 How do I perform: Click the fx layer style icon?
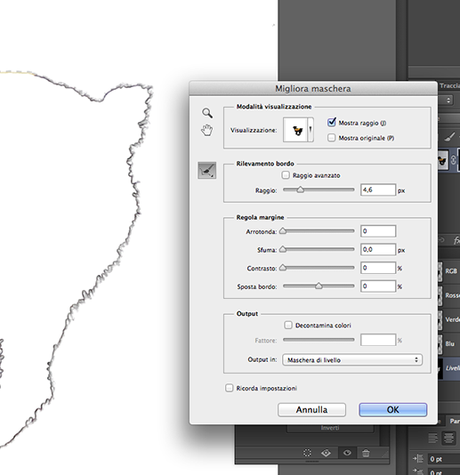[x=456, y=240]
